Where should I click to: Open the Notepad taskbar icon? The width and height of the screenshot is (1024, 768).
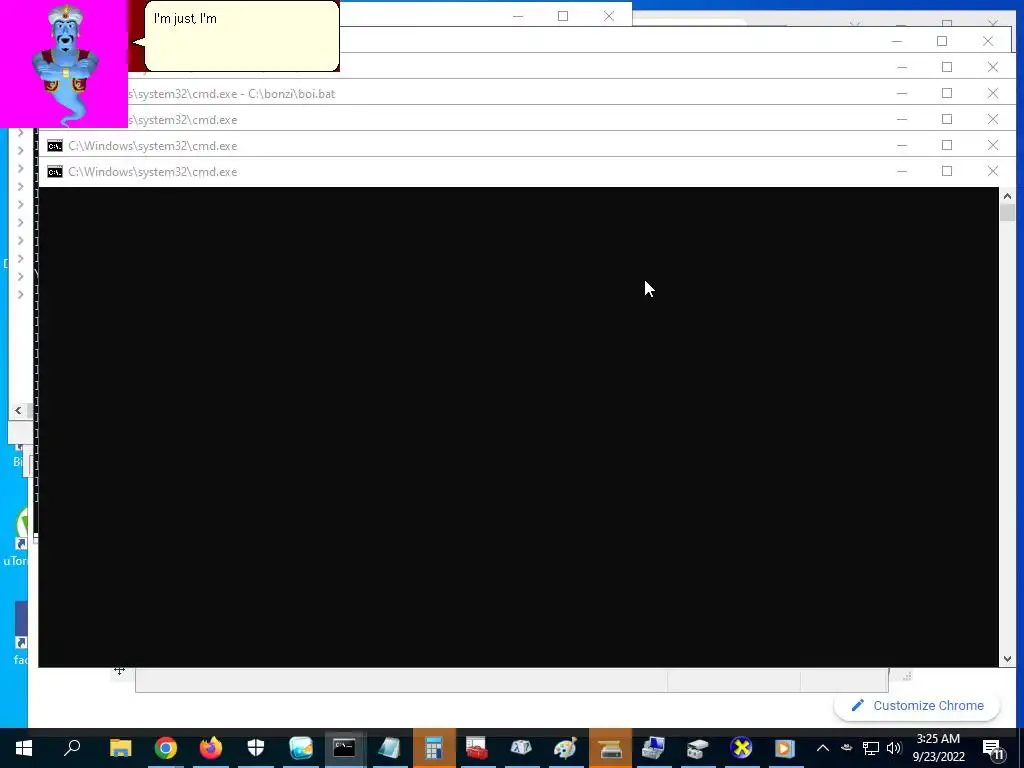click(x=389, y=748)
